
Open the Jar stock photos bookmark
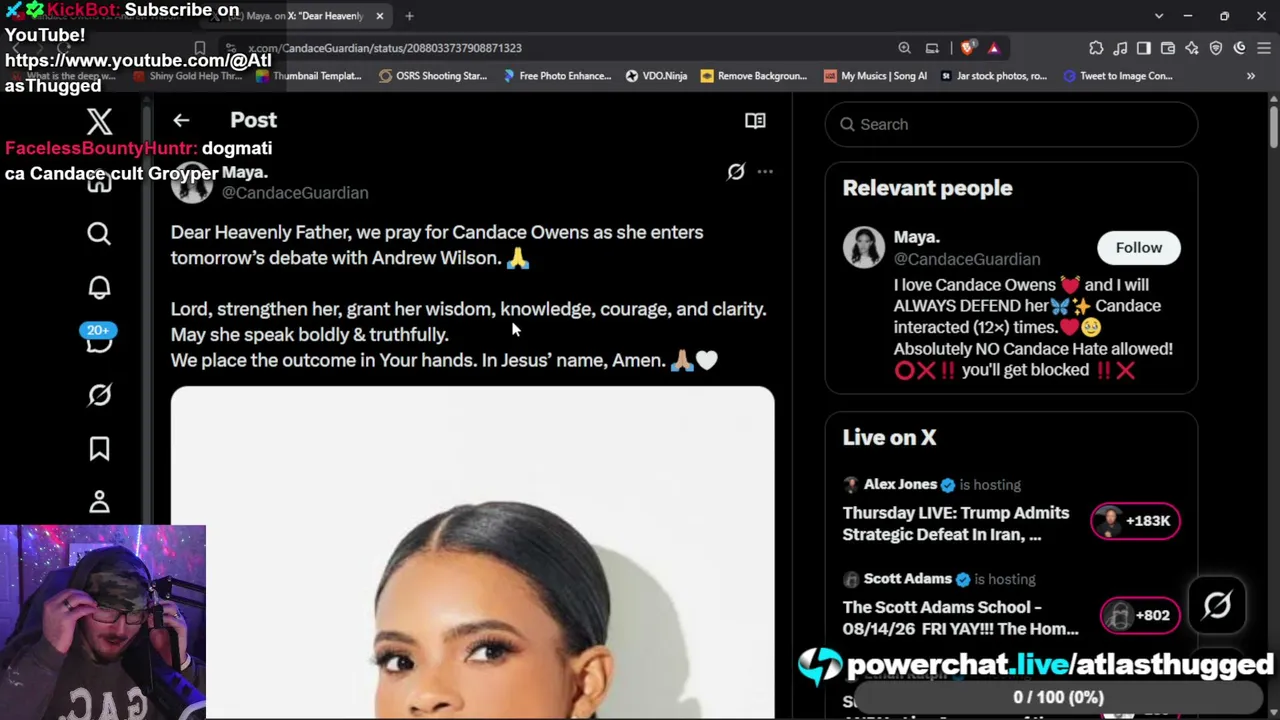994,76
